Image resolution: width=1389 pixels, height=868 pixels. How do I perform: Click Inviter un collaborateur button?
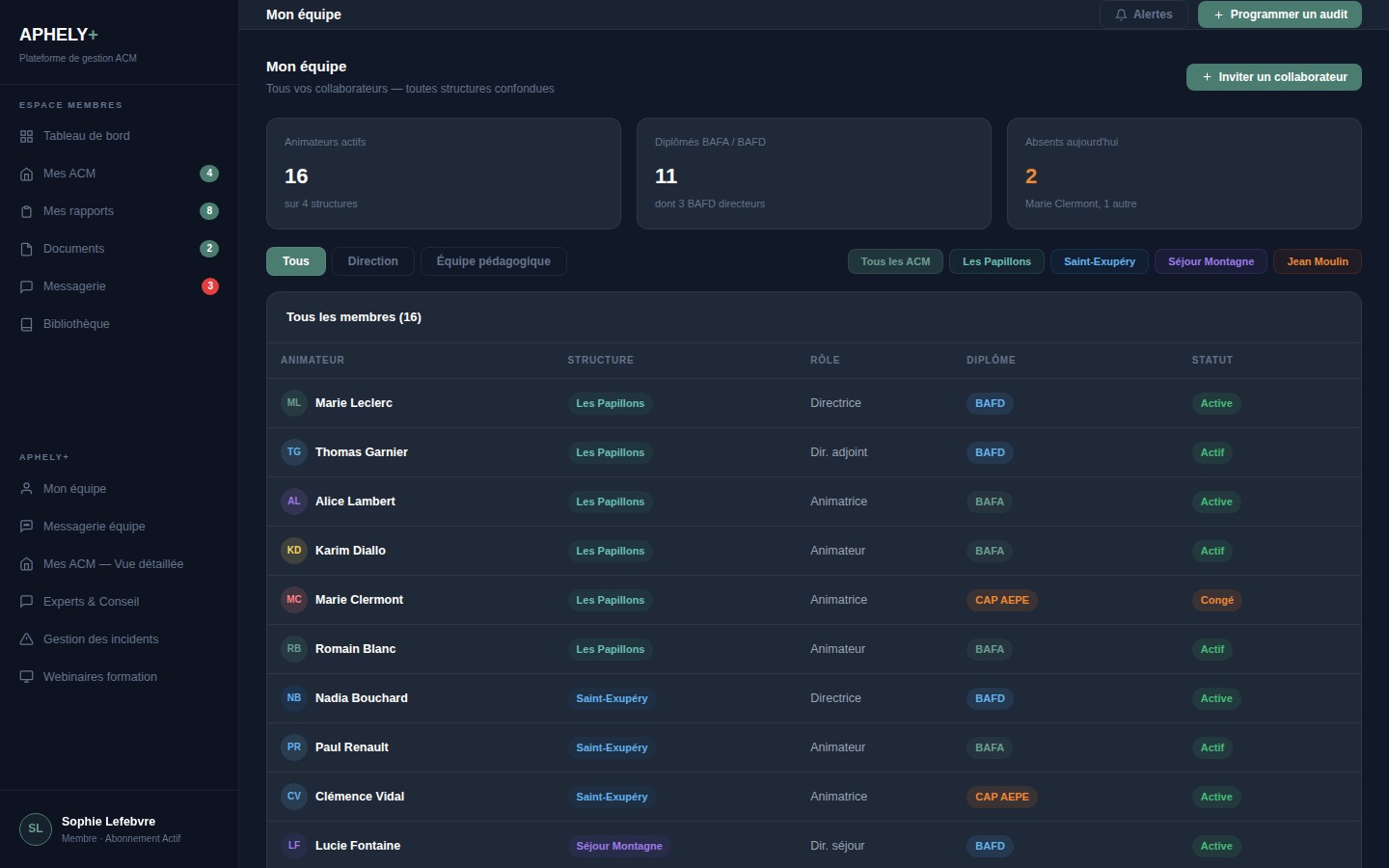(x=1273, y=77)
